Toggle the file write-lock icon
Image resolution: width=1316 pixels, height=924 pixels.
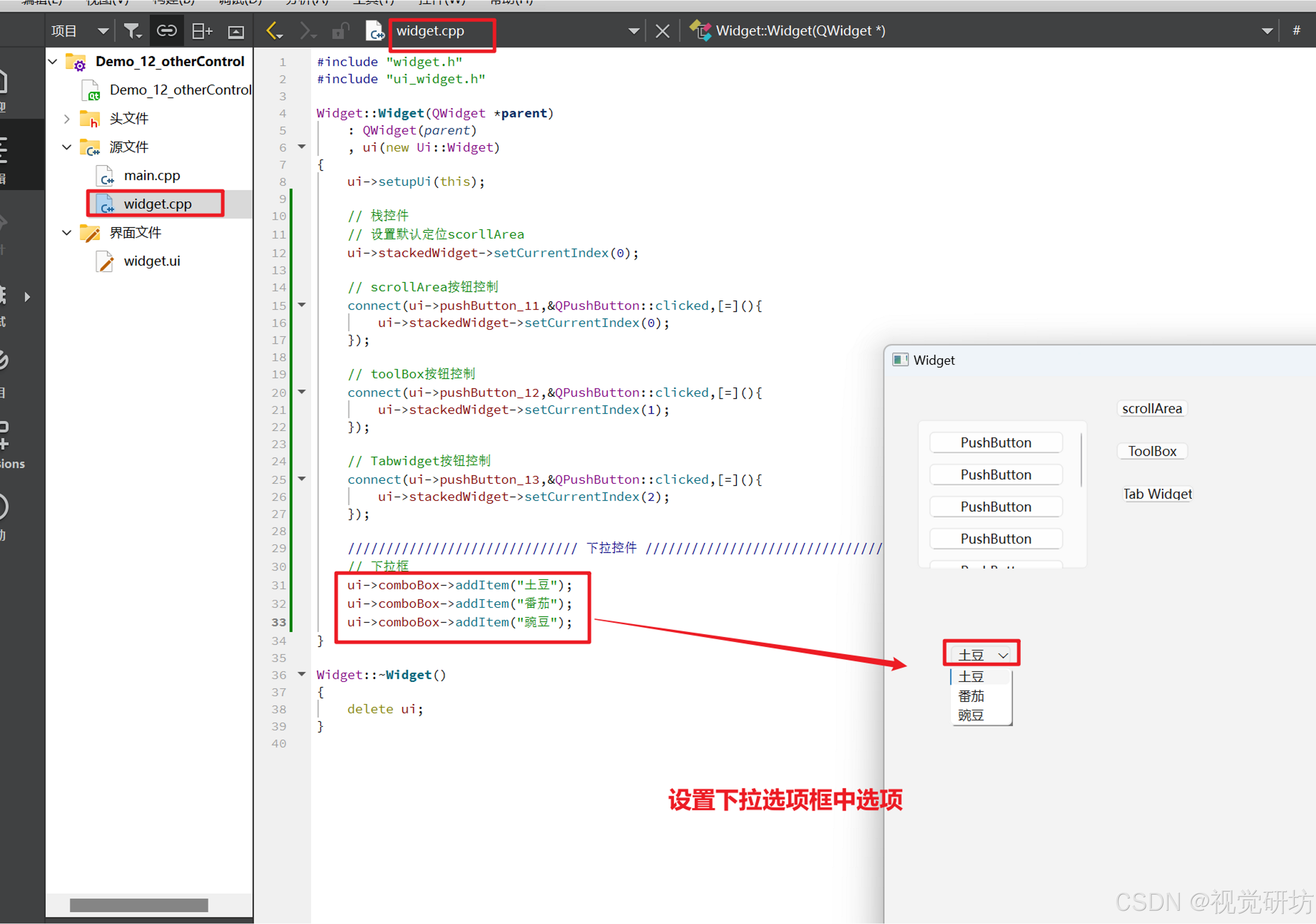[340, 31]
